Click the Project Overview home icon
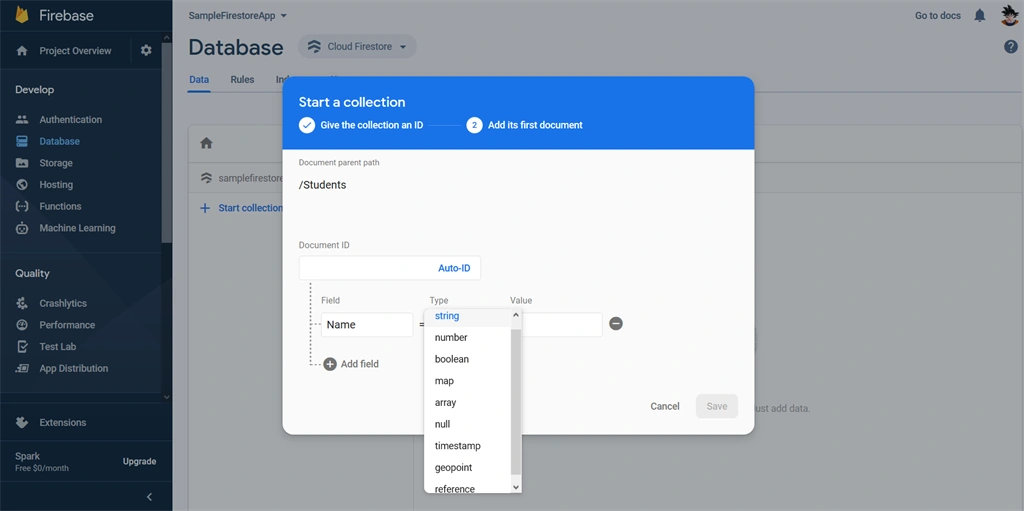 tap(22, 50)
